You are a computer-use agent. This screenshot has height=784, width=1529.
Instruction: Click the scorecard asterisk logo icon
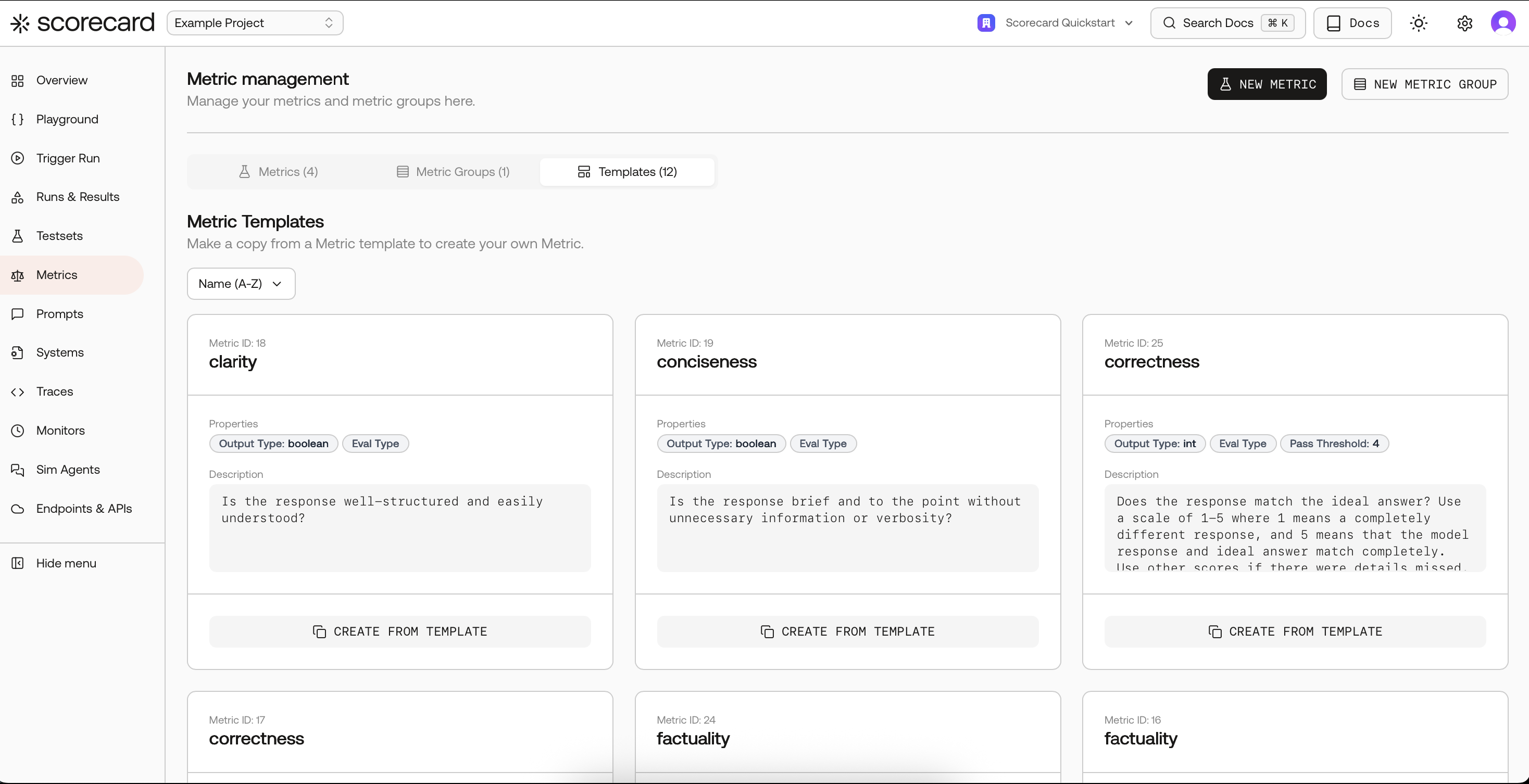(20, 23)
